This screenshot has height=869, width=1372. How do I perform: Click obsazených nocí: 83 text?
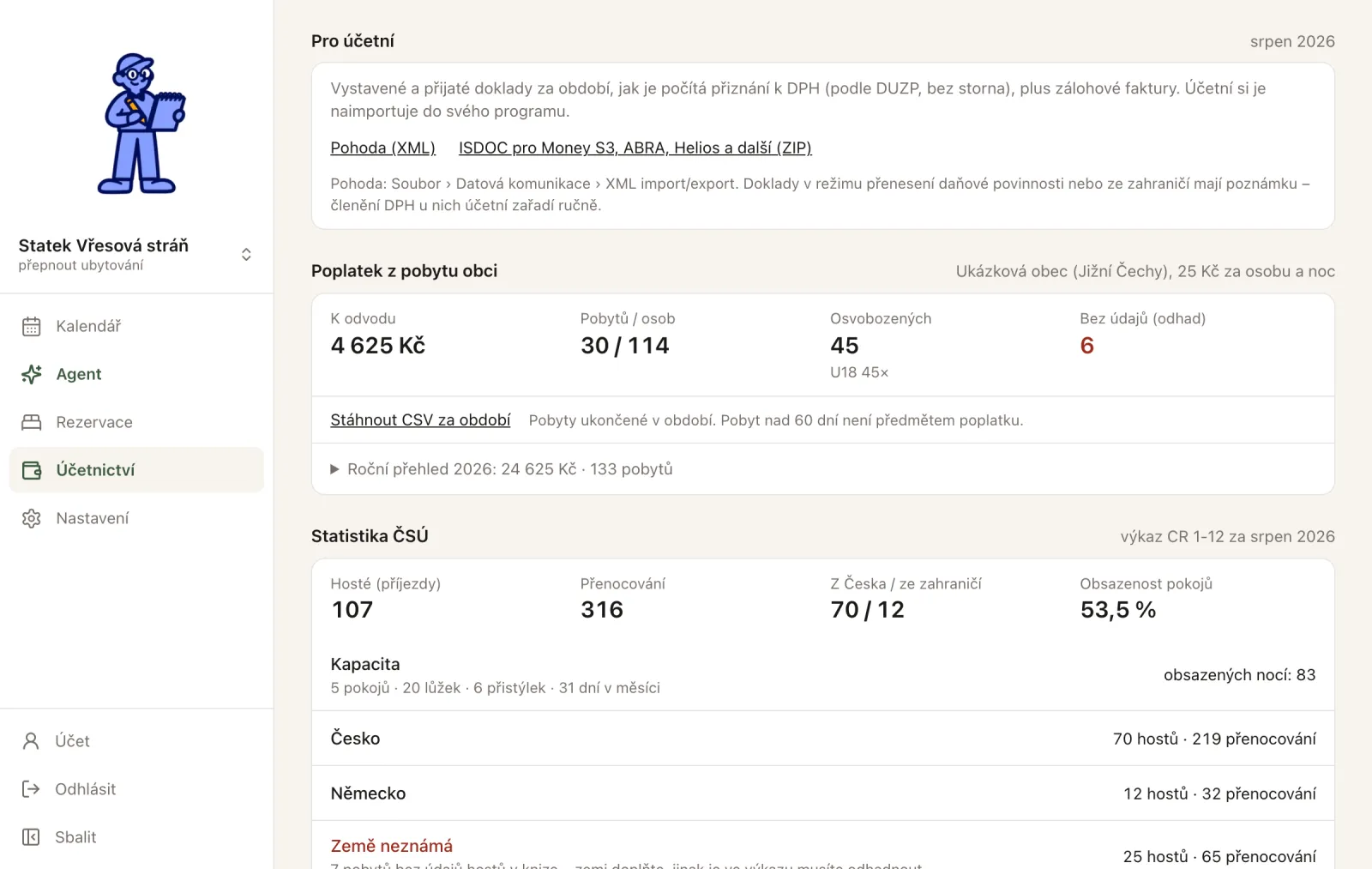pos(1240,675)
